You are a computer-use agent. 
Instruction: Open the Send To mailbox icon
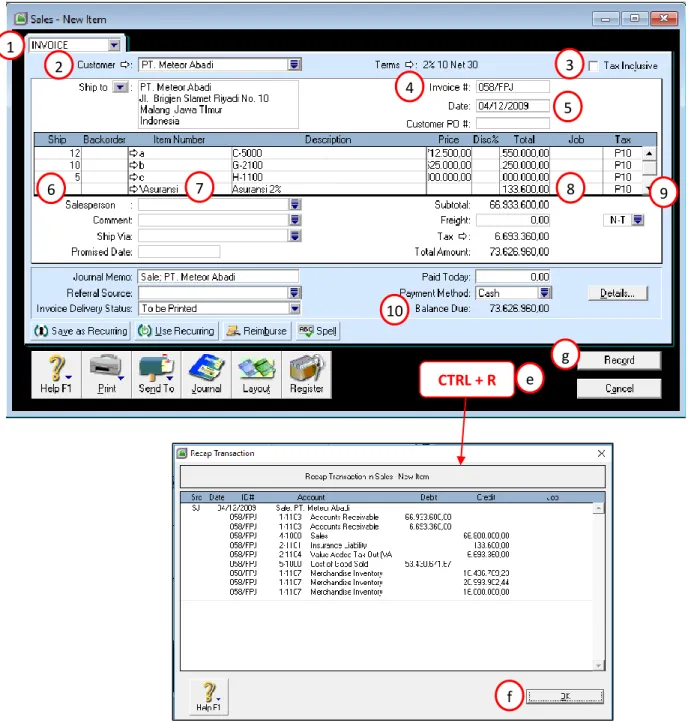156,374
